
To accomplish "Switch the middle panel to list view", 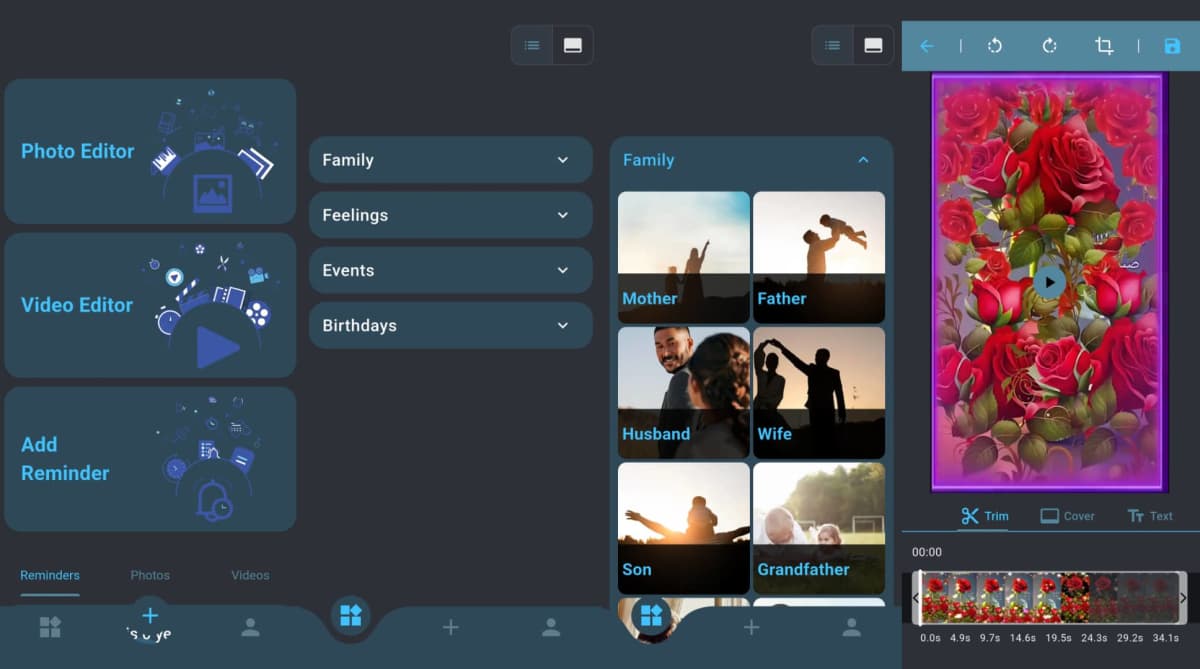I will [531, 45].
